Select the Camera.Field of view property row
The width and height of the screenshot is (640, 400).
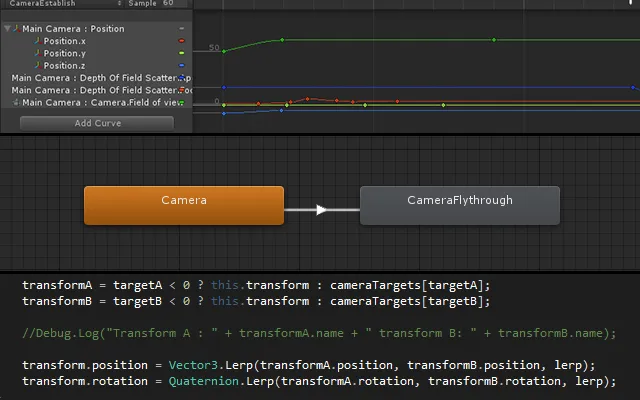click(96, 102)
